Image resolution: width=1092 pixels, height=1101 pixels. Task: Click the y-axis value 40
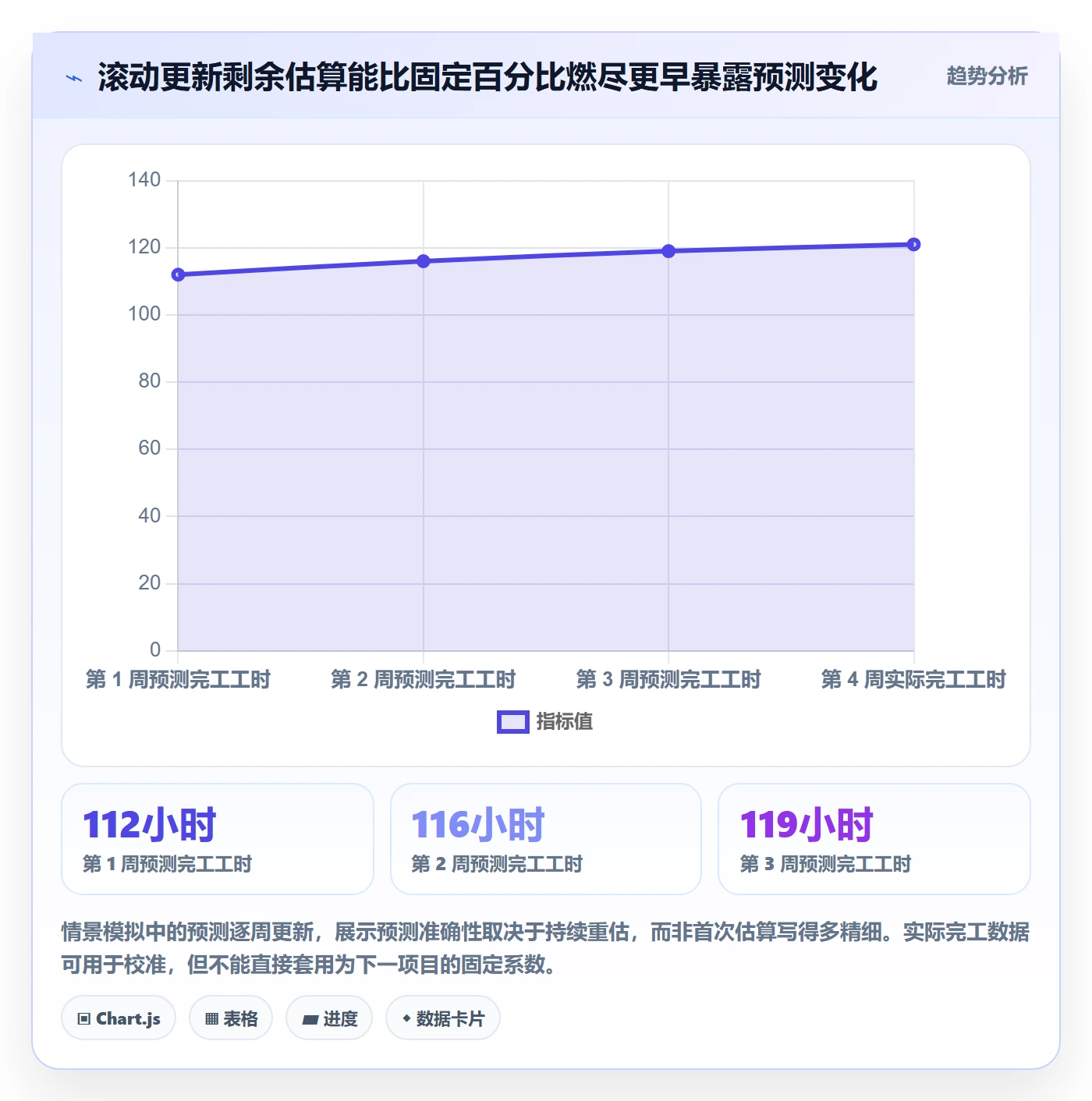[x=150, y=515]
